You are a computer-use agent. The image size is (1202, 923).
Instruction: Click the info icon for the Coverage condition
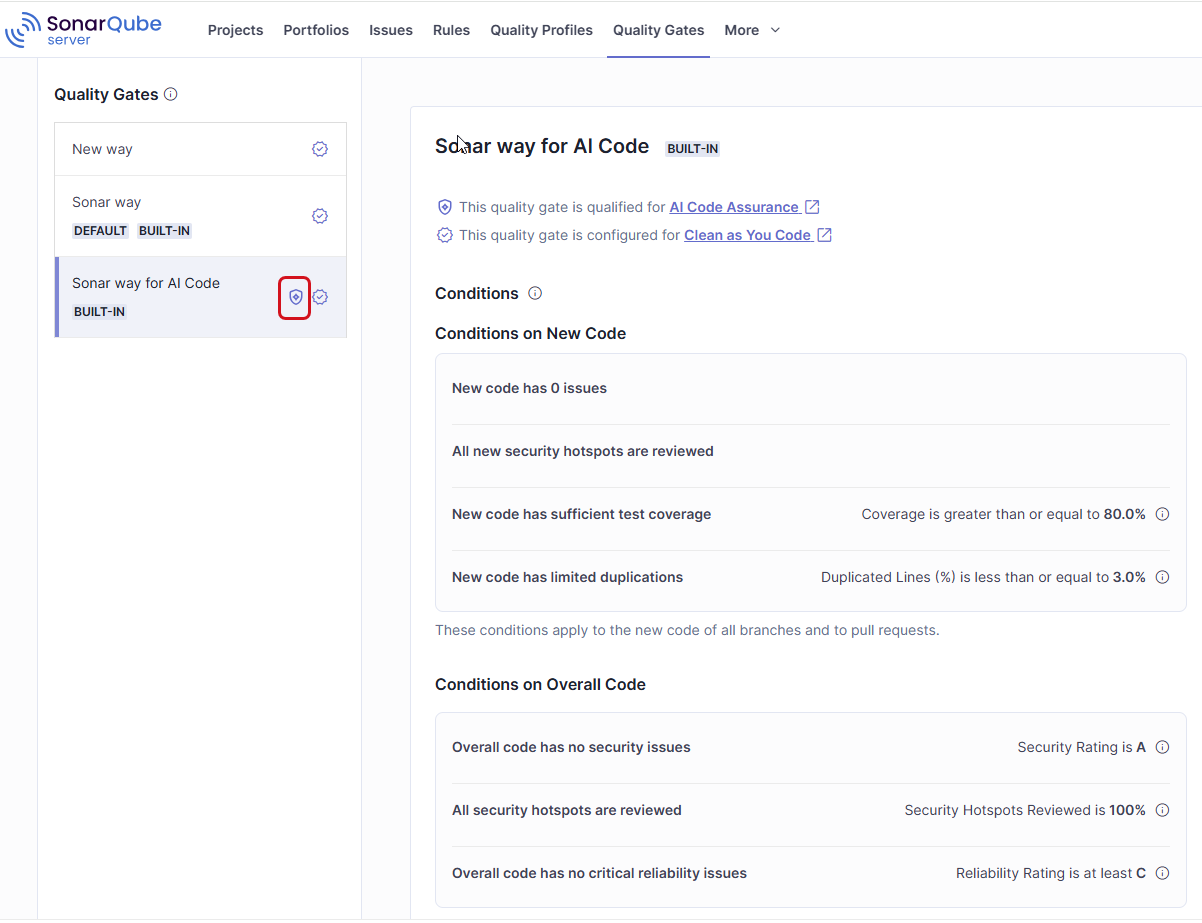[x=1162, y=513]
